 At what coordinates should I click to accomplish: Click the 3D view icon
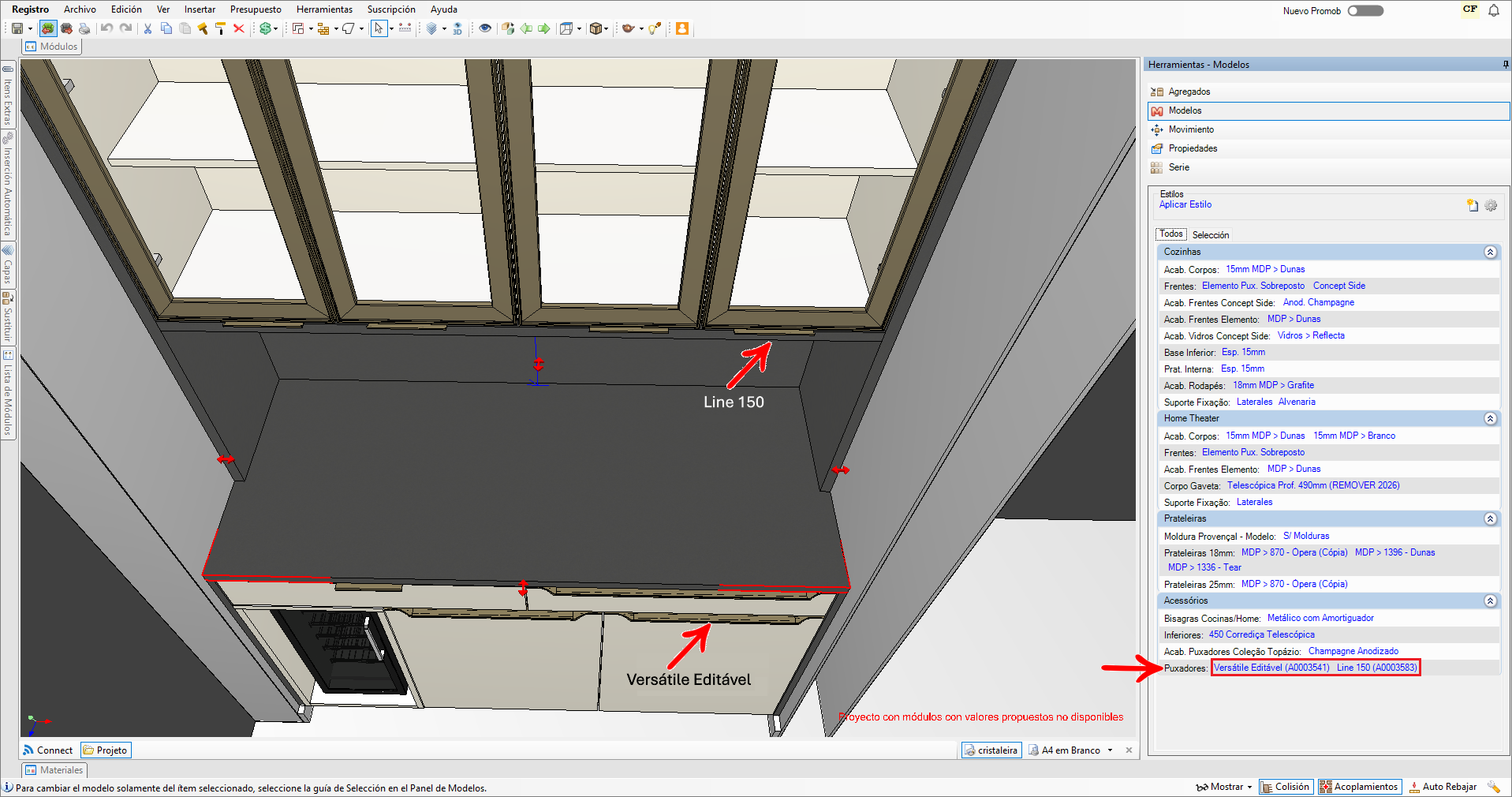click(x=457, y=28)
